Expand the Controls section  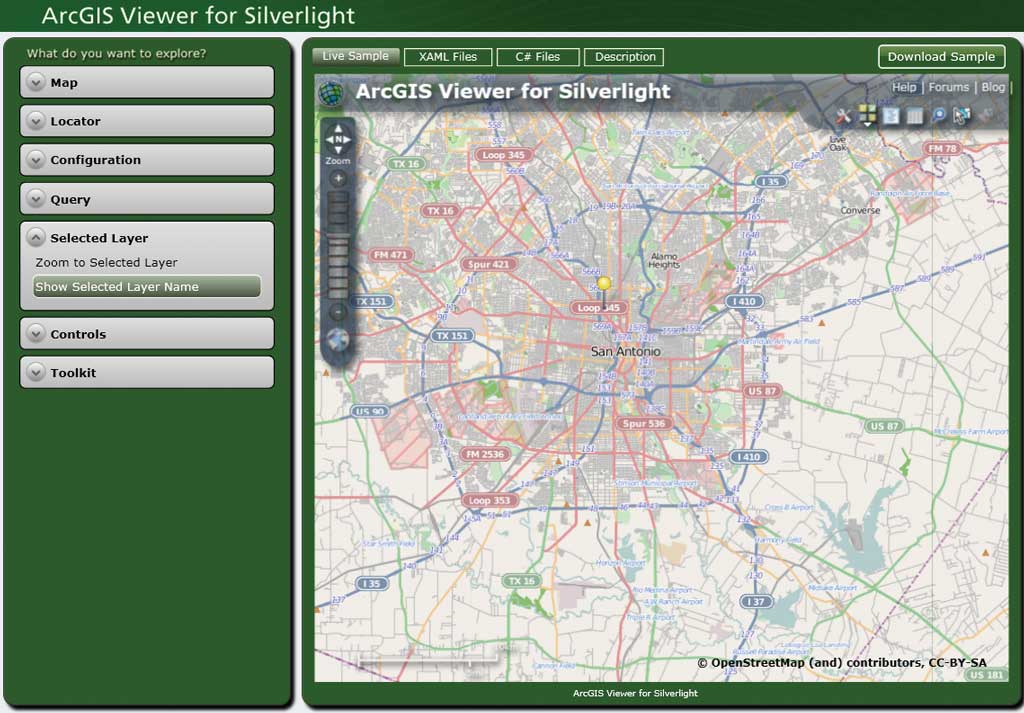click(147, 334)
